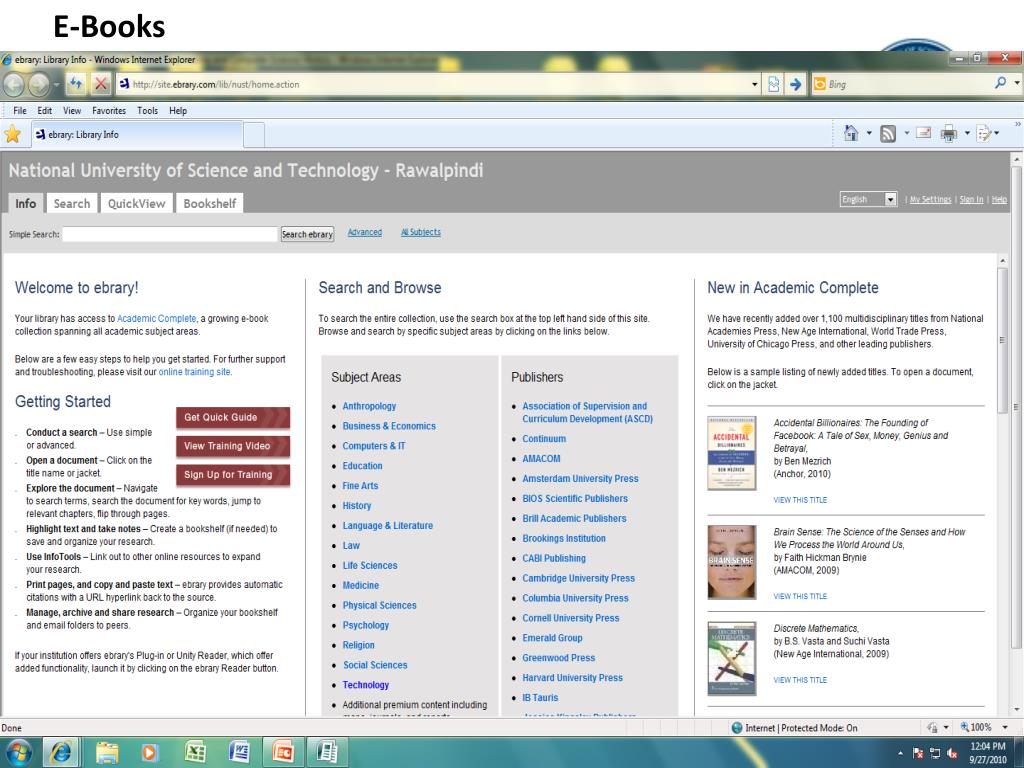Launch Windows Media Player from taskbar
The width and height of the screenshot is (1024, 768).
(150, 752)
